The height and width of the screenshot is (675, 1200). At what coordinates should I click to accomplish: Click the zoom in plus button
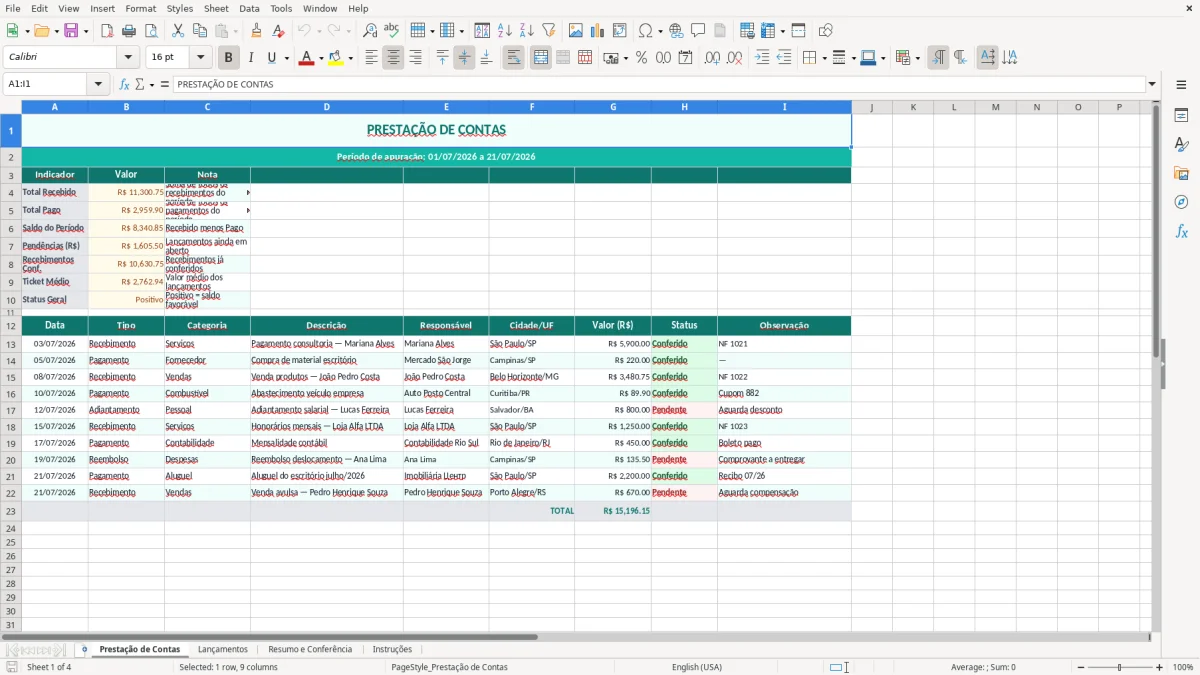pos(1160,667)
